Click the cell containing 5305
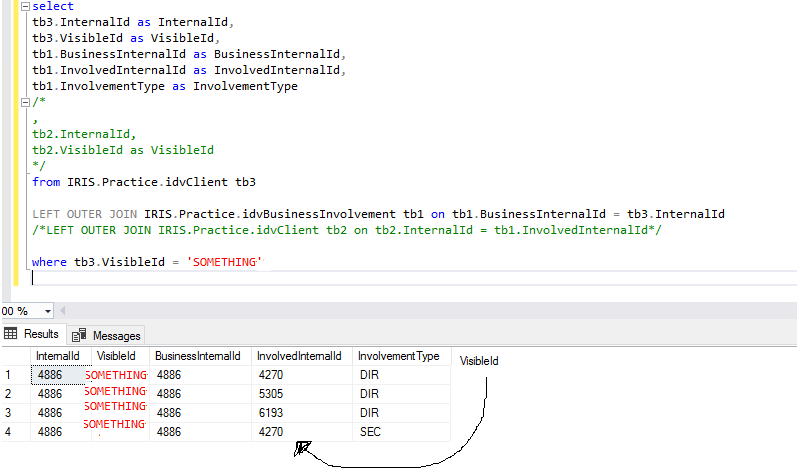 click(300, 394)
